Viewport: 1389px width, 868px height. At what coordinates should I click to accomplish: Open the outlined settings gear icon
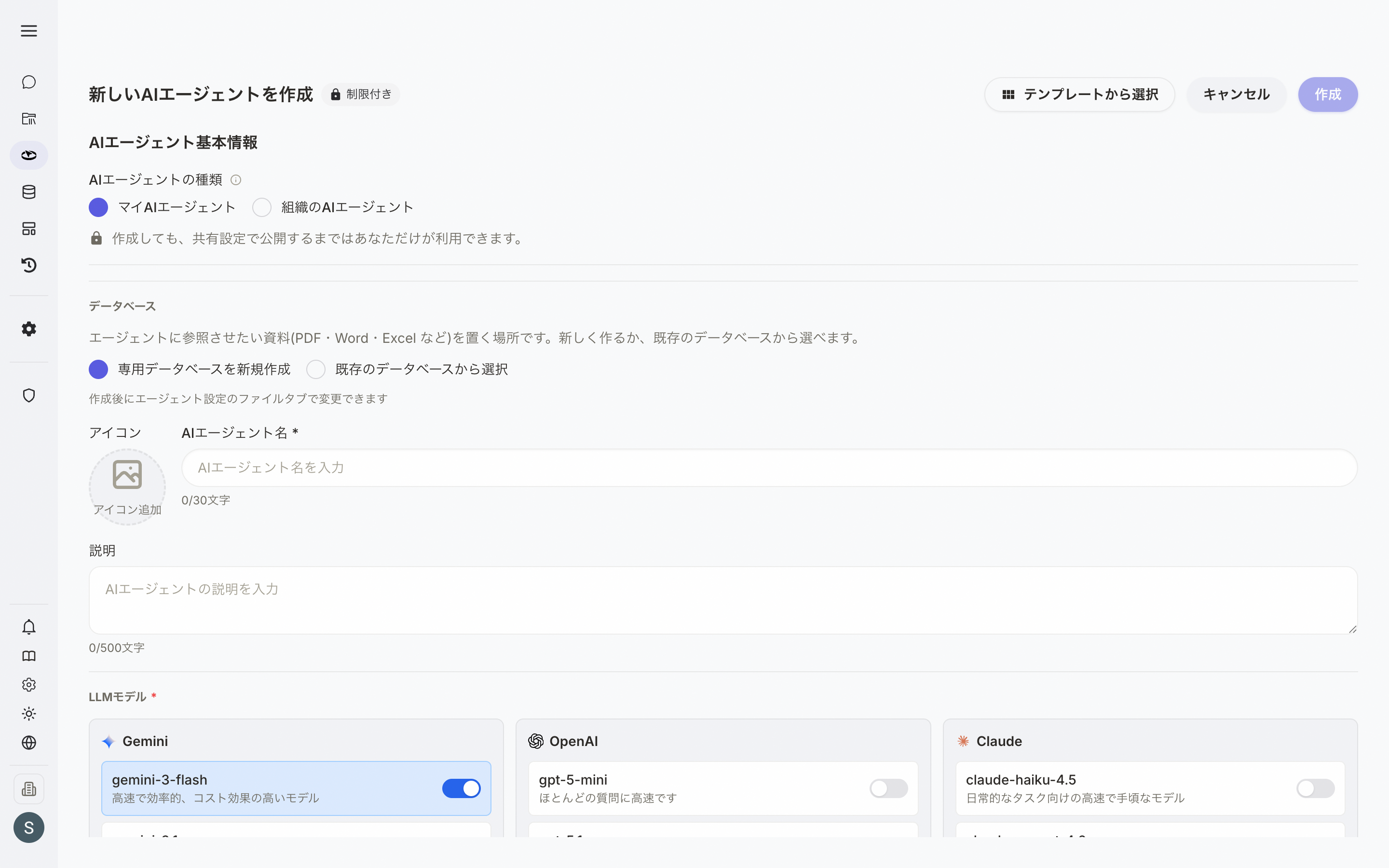point(29,685)
